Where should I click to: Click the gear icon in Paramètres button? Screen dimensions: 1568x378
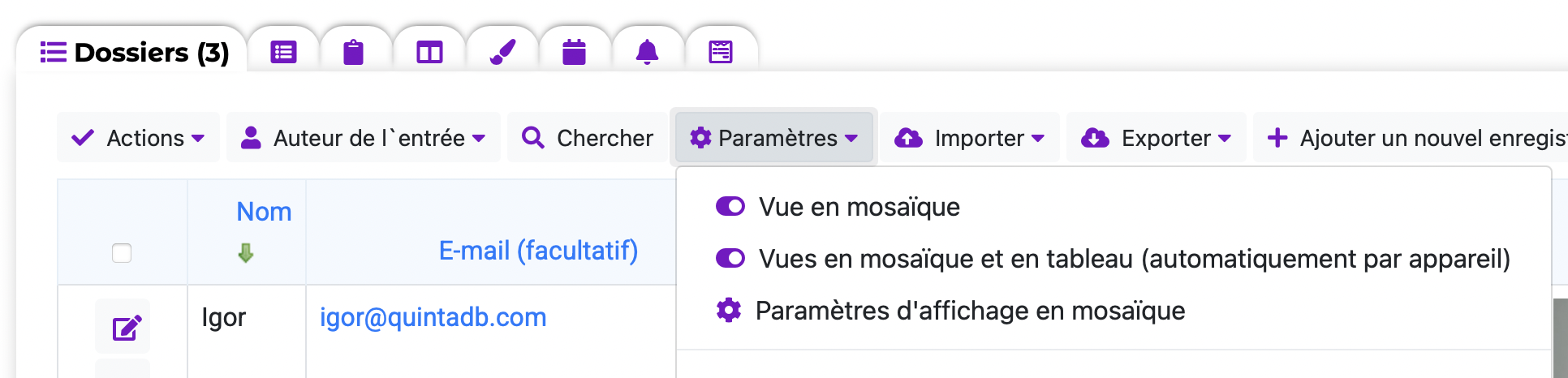700,138
